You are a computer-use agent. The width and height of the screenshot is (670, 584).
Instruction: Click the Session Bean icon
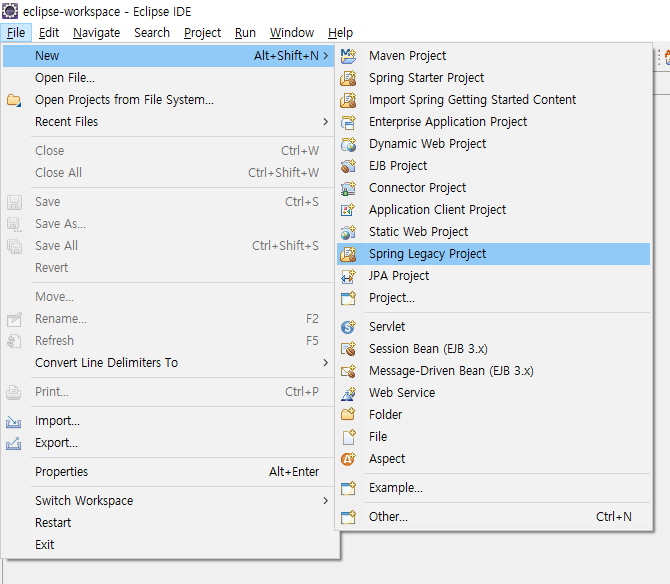coord(348,349)
